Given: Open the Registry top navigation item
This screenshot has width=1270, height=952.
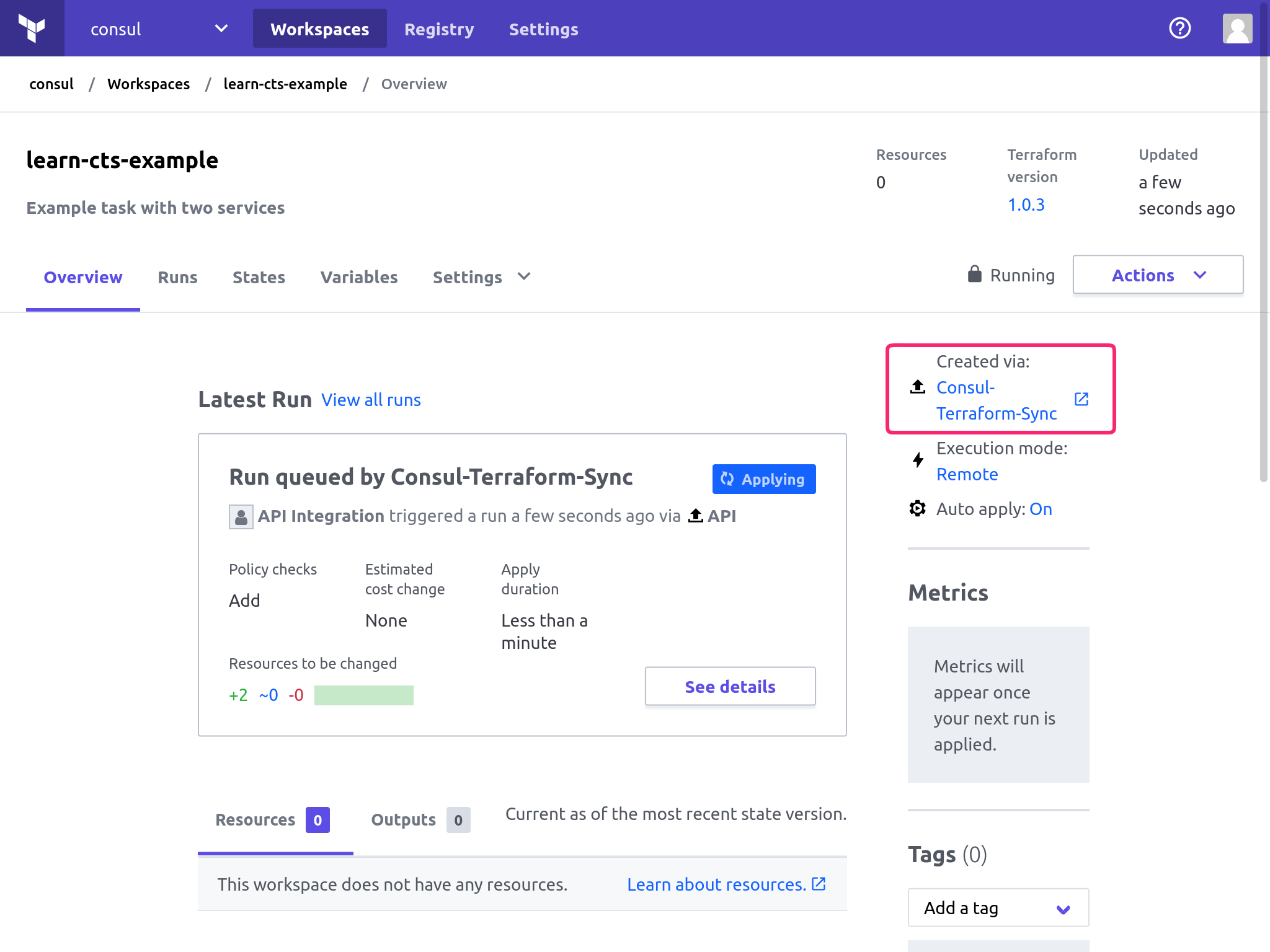Looking at the screenshot, I should coord(439,29).
